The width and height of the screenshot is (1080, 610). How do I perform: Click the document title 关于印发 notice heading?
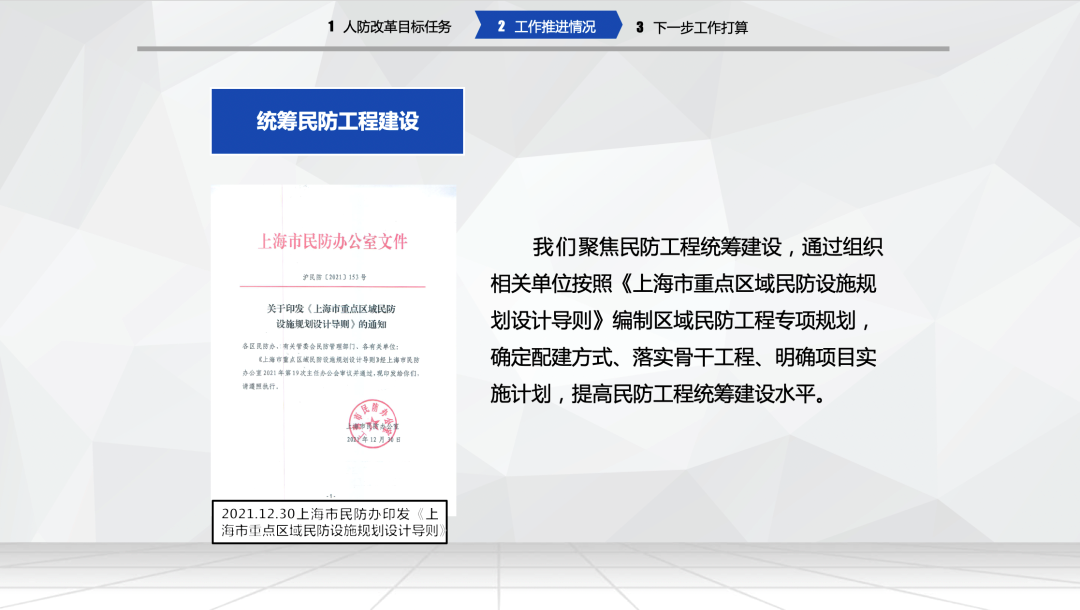331,316
